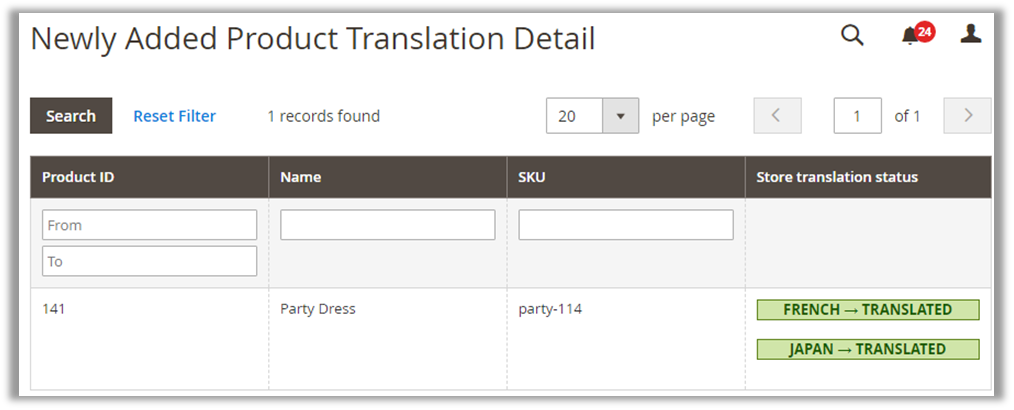Open the magnifier search icon in header
The width and height of the screenshot is (1014, 410).
pyautogui.click(x=851, y=36)
